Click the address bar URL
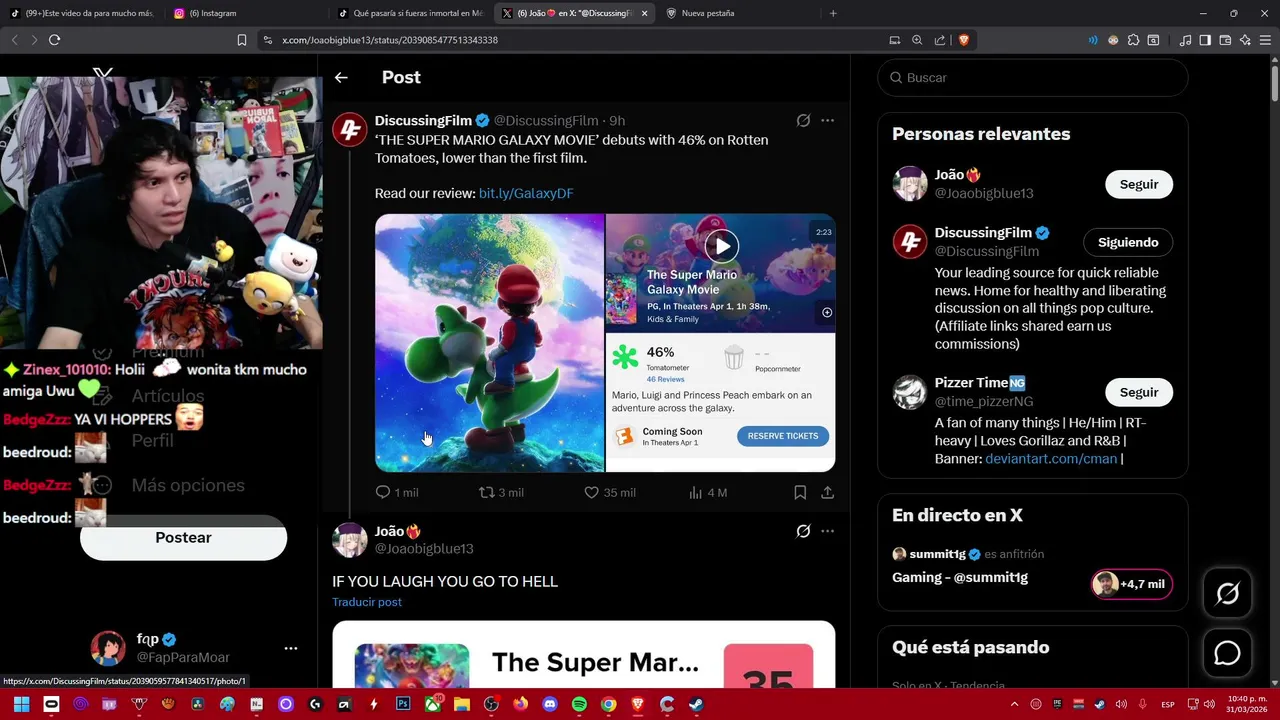1280x720 pixels. (x=390, y=40)
